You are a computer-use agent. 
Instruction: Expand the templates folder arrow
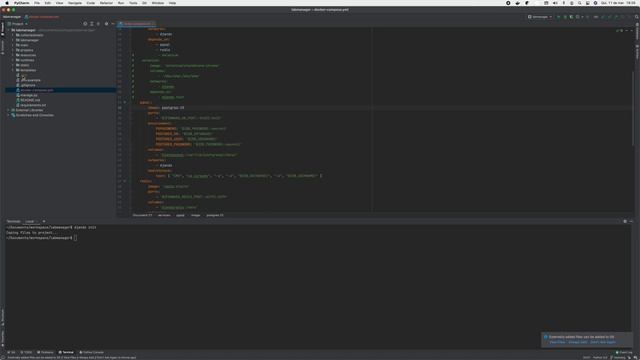[x=13, y=70]
